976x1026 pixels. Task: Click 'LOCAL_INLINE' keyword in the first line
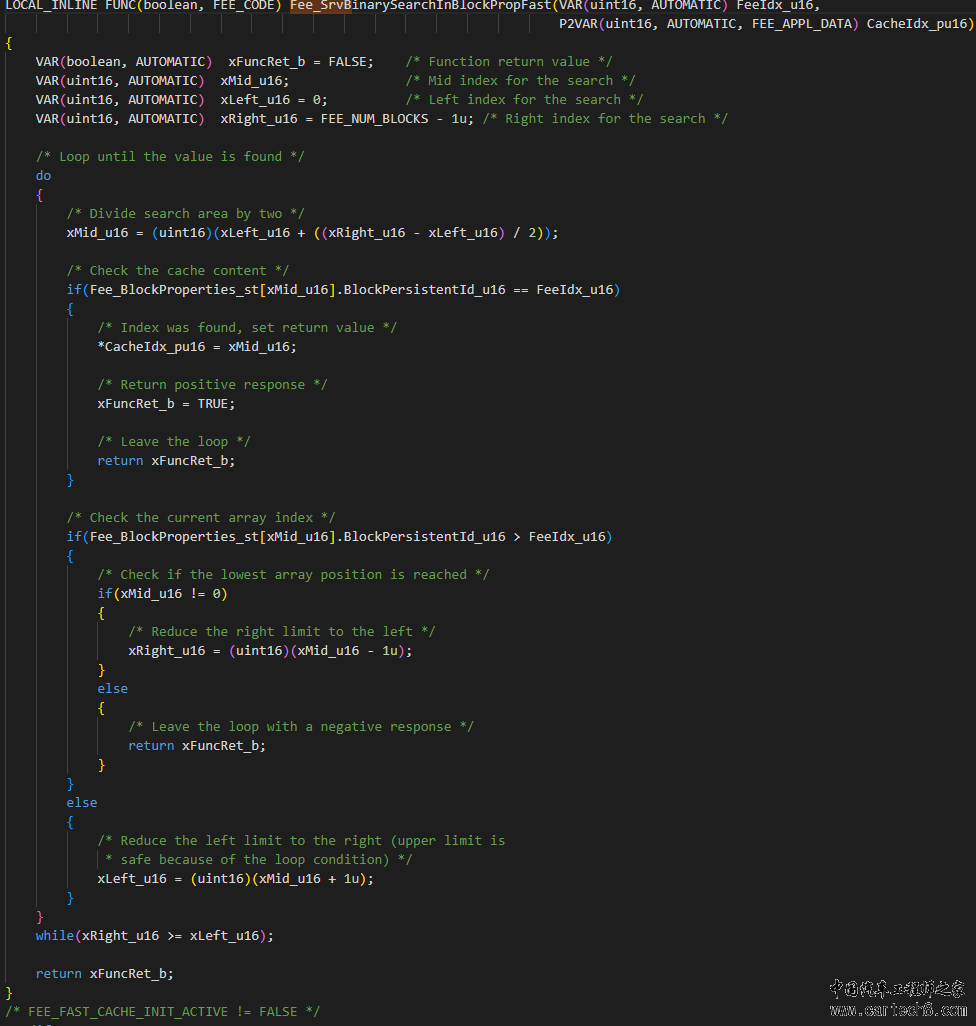pos(51,5)
